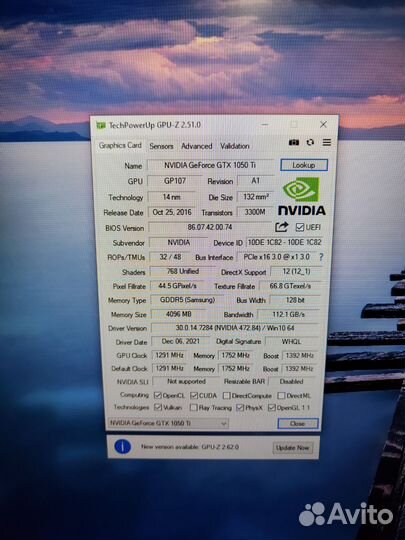405x540 pixels.
Task: Click the BIOS Version field 86.07.42.00.74
Action: [210, 227]
